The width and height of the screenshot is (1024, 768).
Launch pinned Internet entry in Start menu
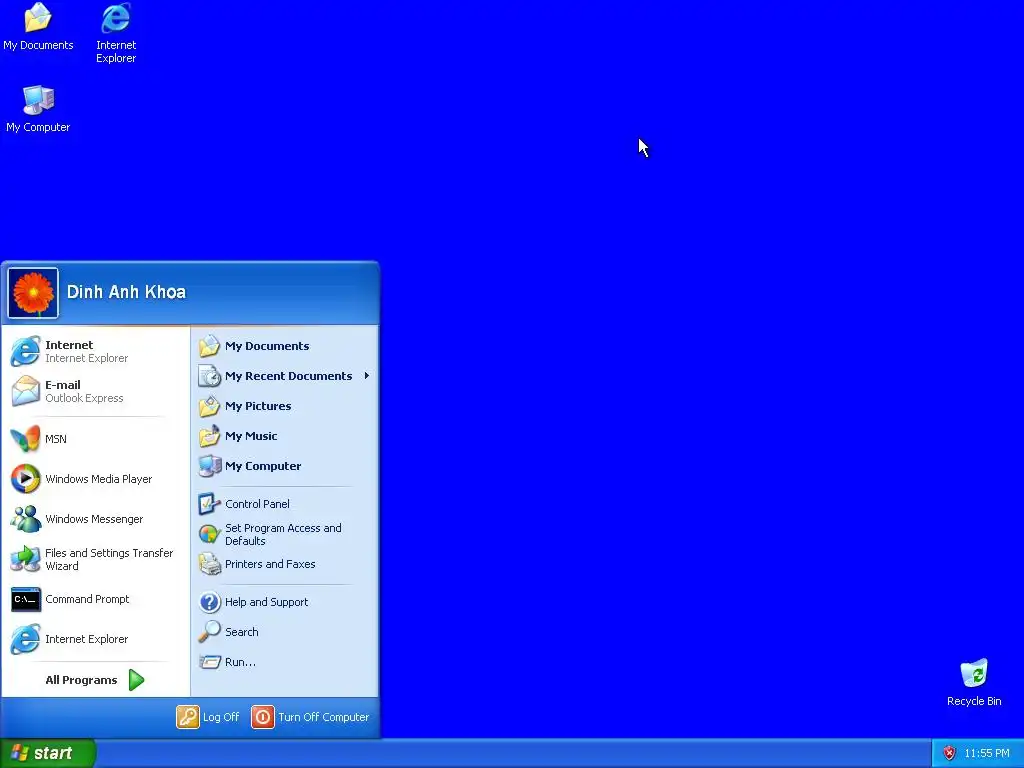[x=95, y=351]
